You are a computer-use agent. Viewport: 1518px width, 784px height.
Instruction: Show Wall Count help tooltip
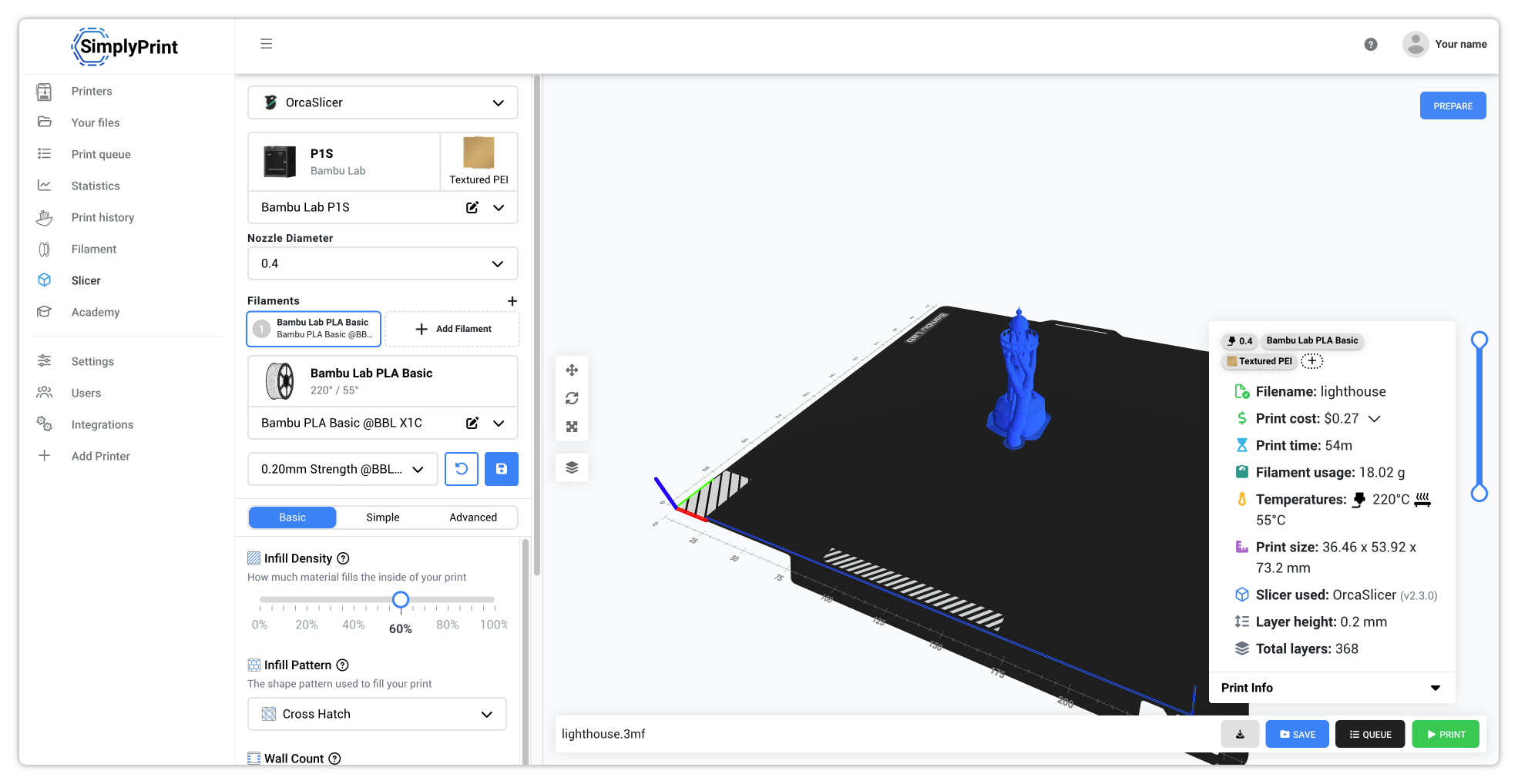pos(335,759)
